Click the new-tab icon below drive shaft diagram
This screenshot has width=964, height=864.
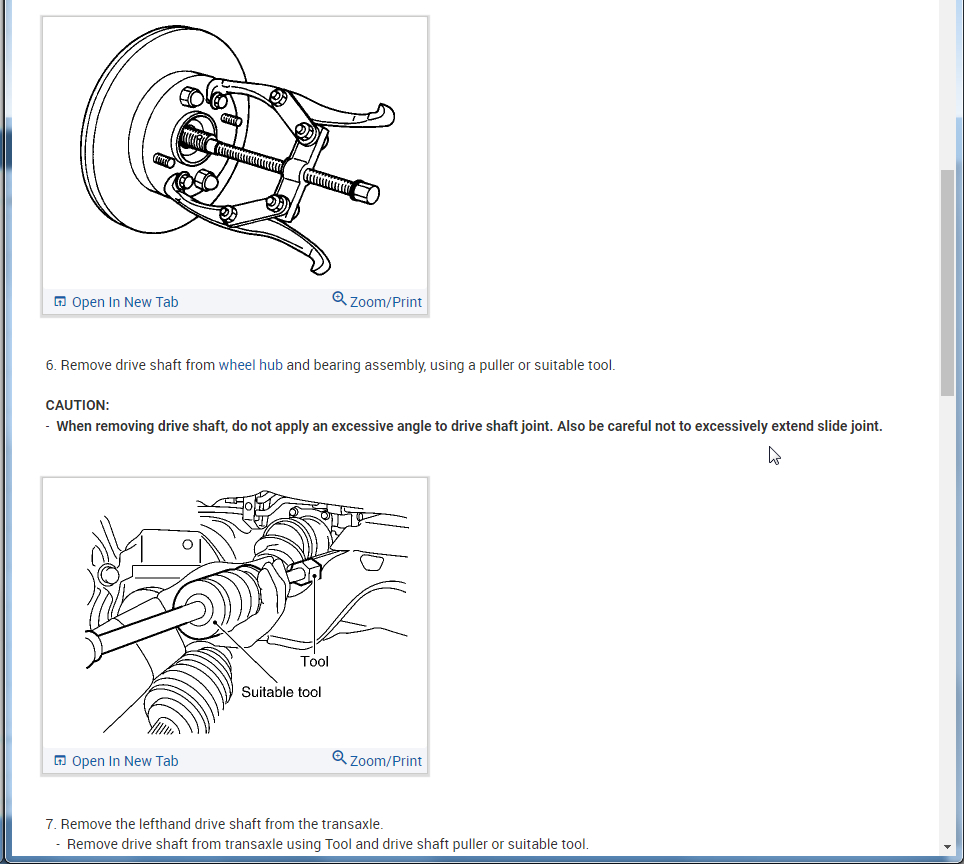60,761
